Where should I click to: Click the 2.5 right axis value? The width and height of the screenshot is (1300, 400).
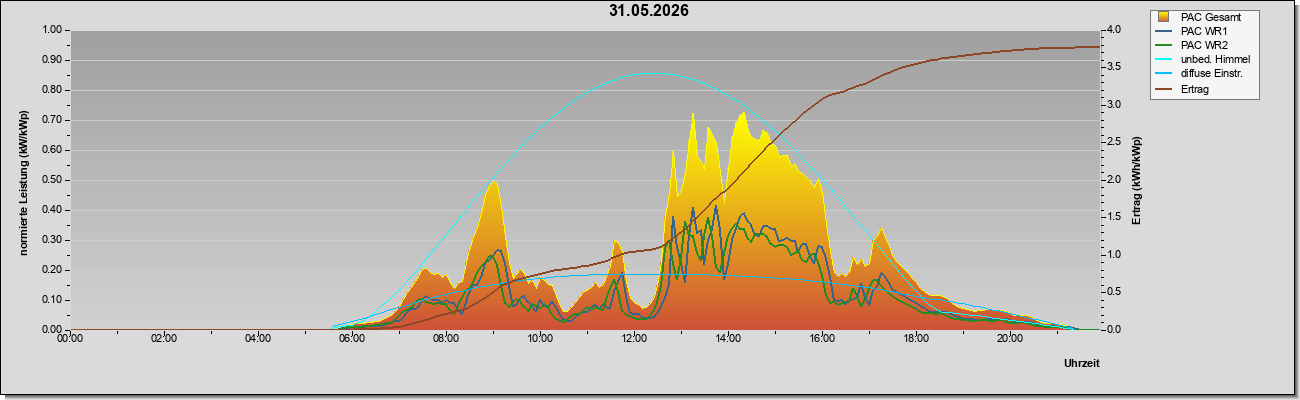pos(1115,142)
